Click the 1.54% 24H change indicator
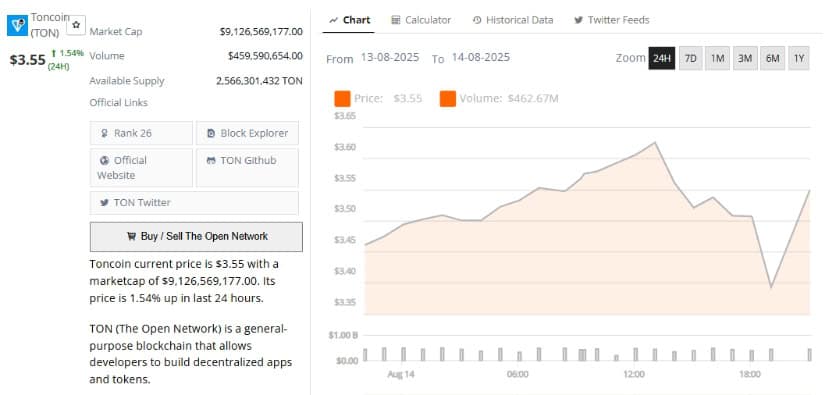This screenshot has width=825, height=395. coord(67,59)
